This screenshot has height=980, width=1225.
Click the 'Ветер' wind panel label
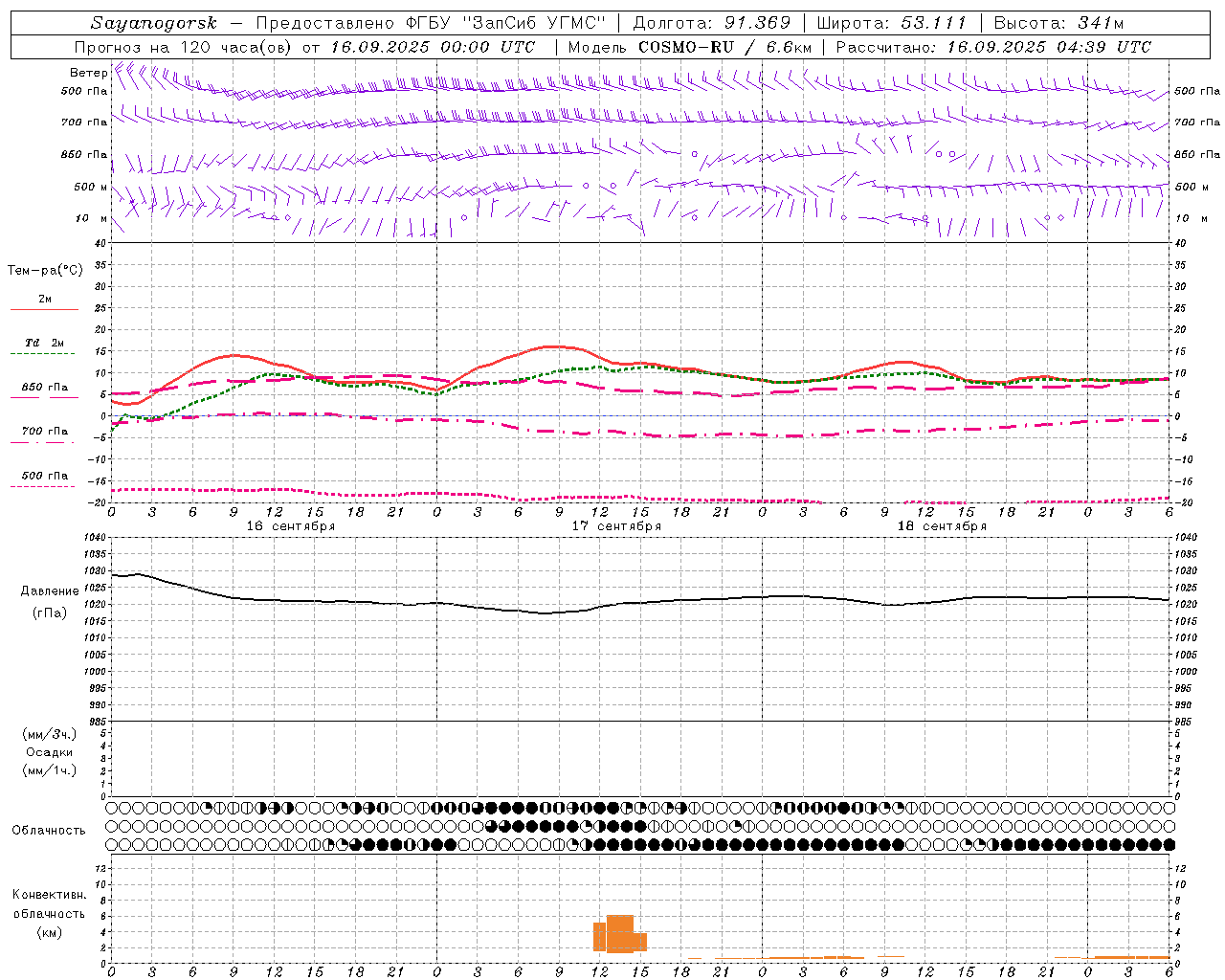click(88, 73)
